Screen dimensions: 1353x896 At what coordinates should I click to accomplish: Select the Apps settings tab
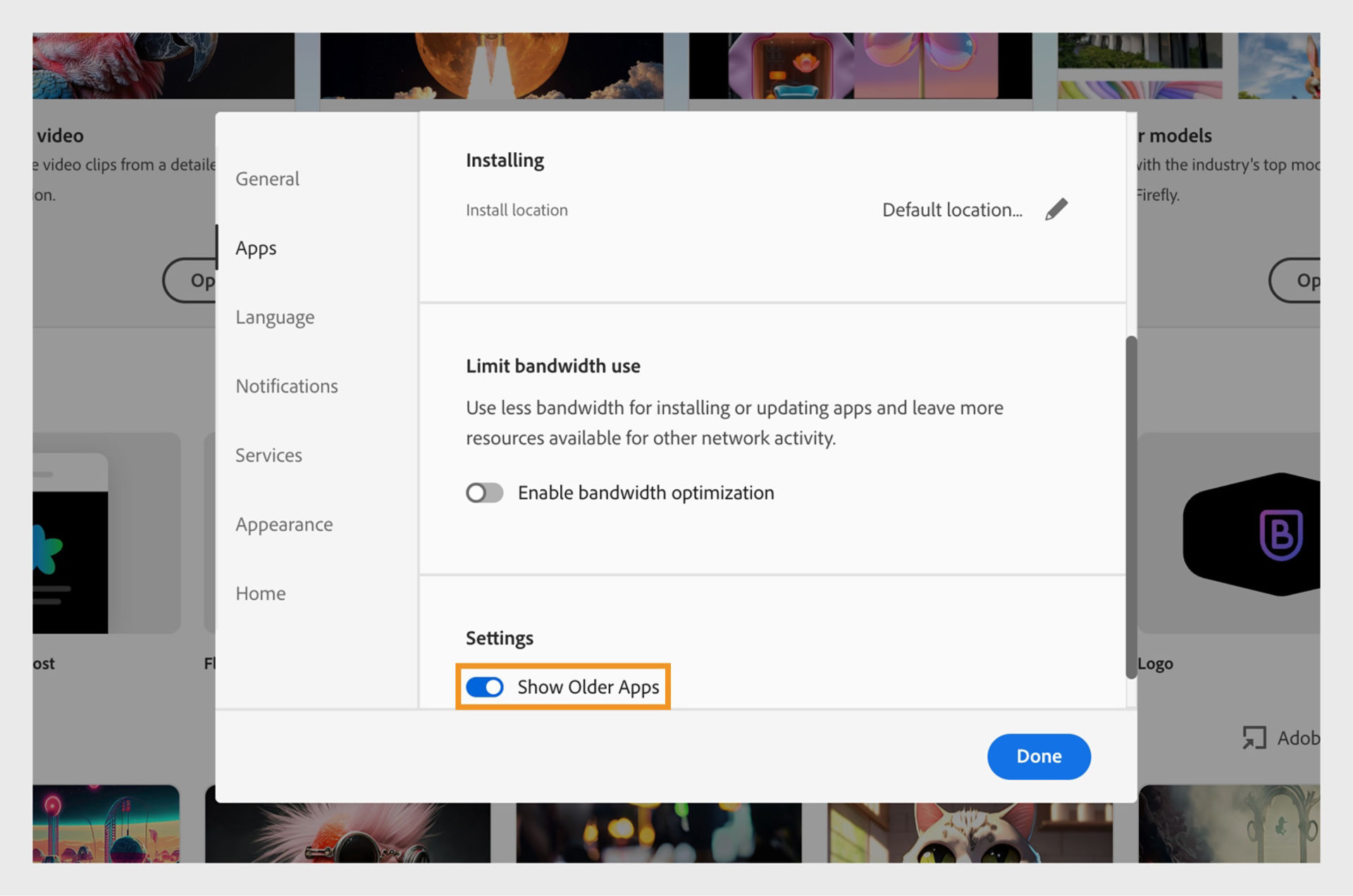(256, 248)
